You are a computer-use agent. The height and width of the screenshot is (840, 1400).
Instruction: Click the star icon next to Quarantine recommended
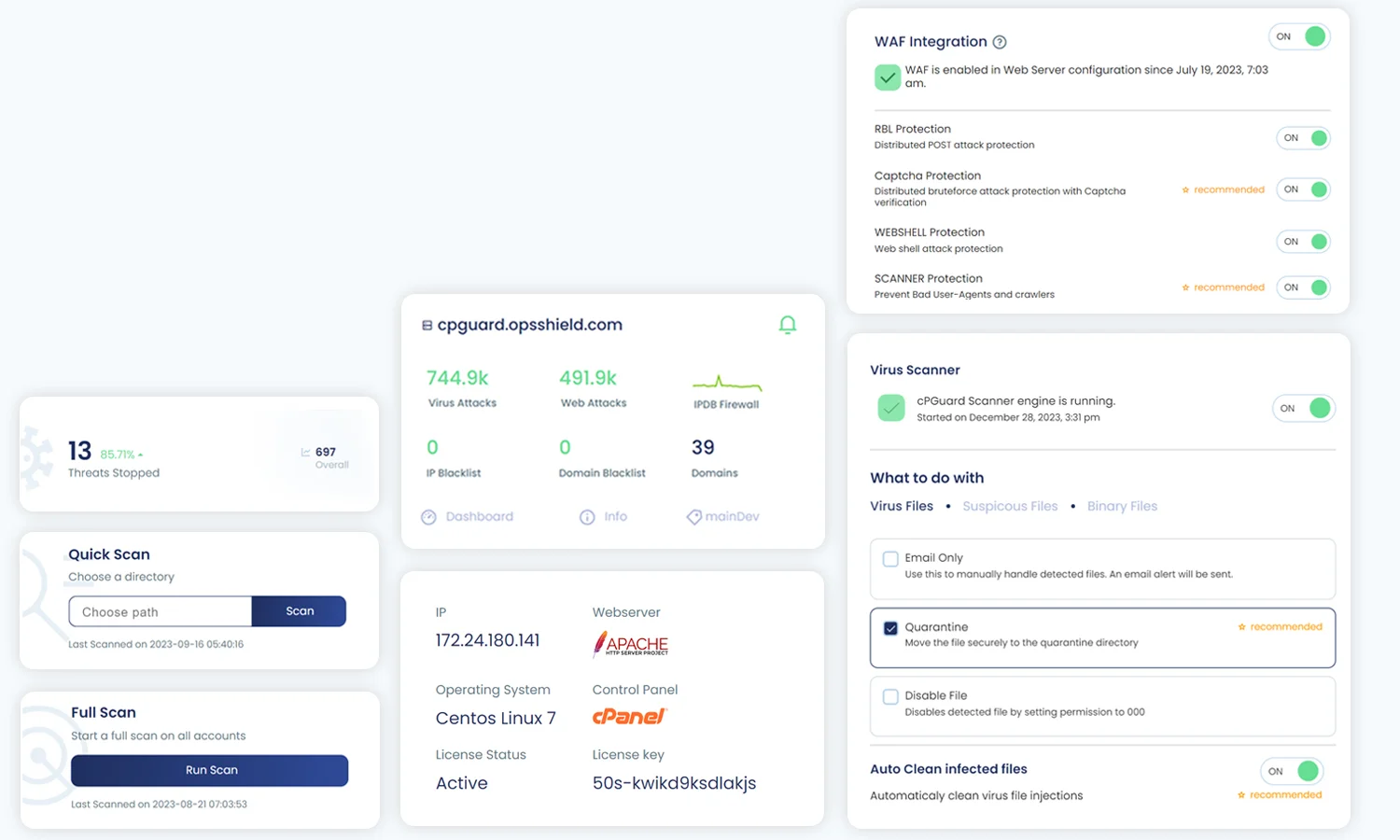1241,627
